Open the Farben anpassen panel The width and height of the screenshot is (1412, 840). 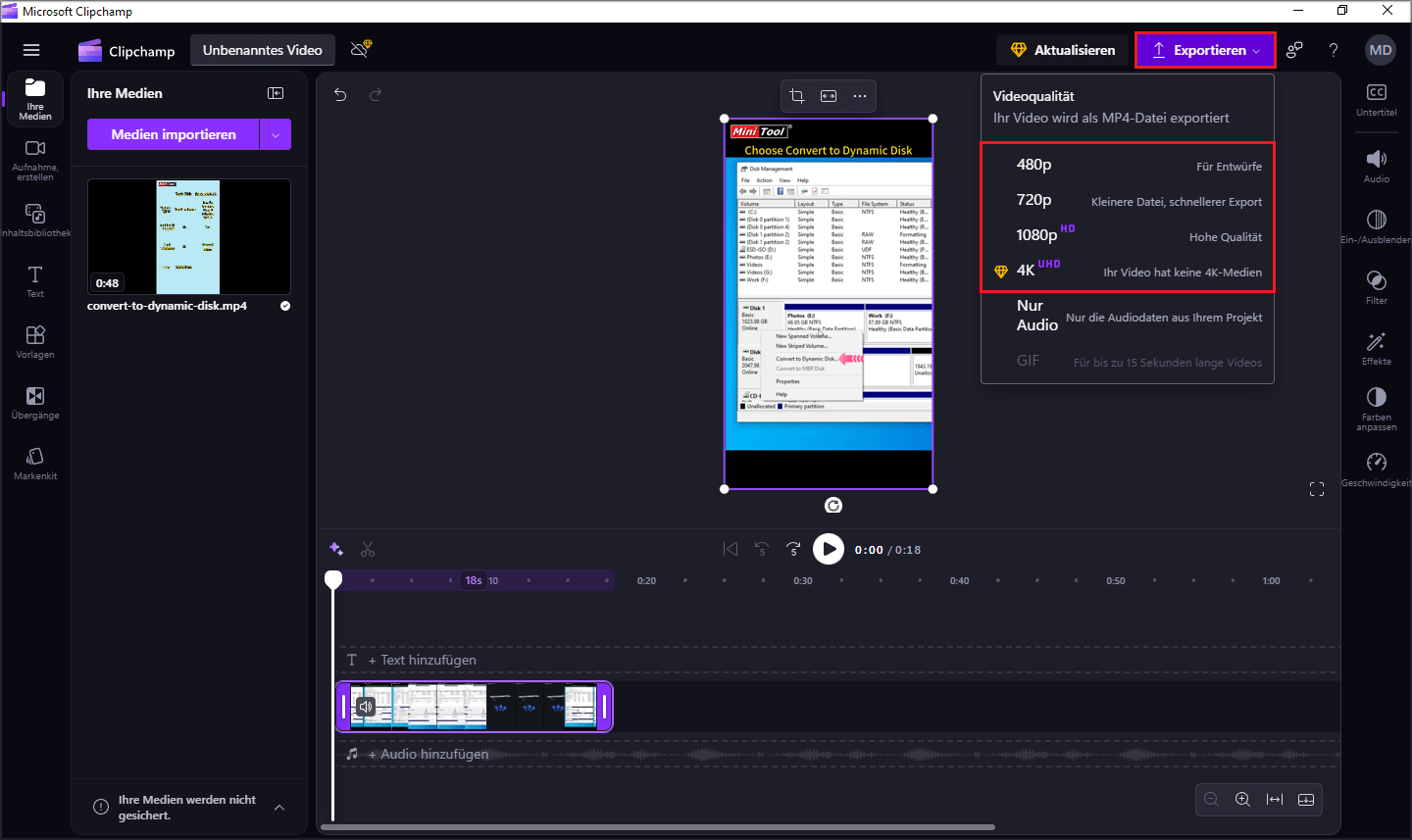pos(1377,409)
